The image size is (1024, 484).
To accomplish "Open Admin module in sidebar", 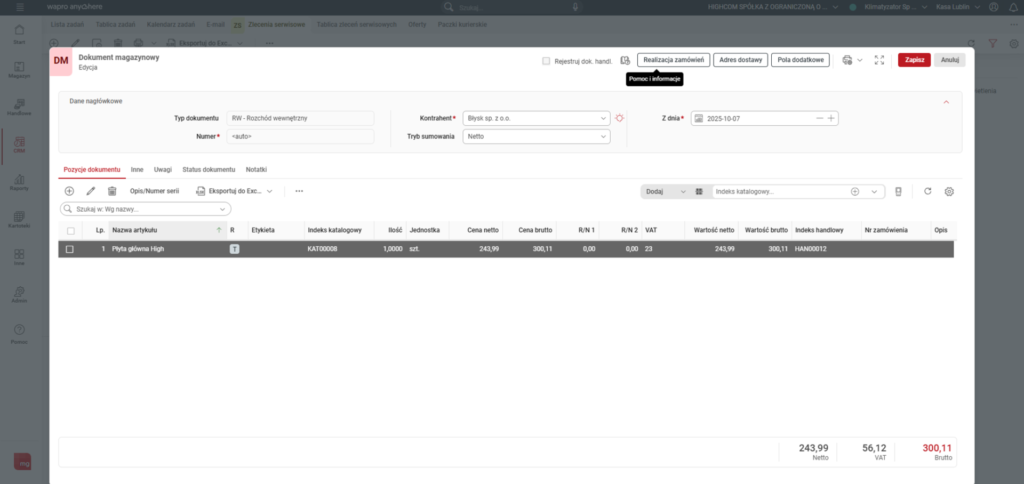I will [x=20, y=295].
